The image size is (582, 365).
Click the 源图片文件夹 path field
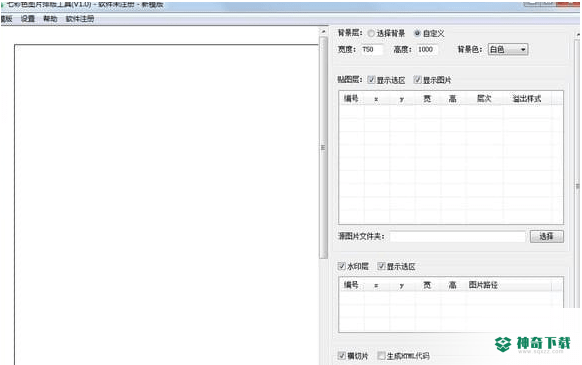pos(458,236)
